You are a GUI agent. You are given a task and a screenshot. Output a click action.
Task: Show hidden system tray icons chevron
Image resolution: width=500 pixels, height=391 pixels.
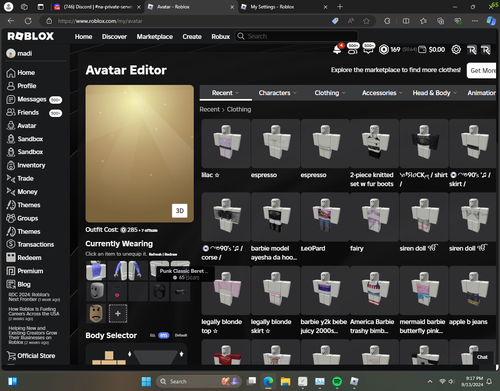[430, 381]
